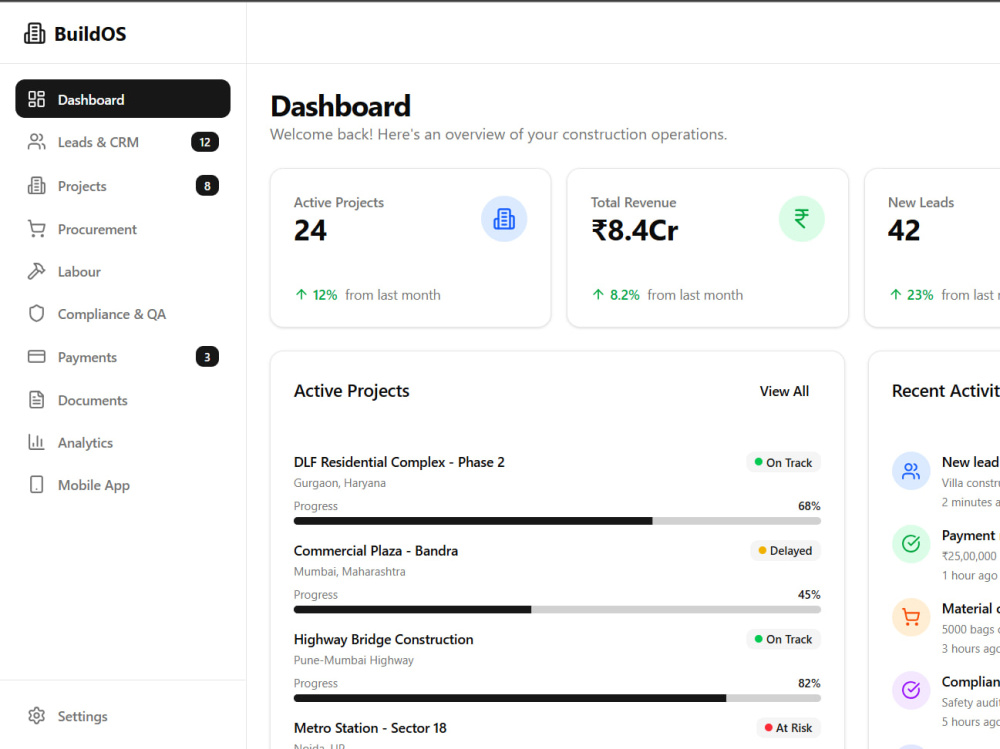This screenshot has width=1000, height=749.
Task: Click the Recent Activity heading
Action: pos(946,391)
